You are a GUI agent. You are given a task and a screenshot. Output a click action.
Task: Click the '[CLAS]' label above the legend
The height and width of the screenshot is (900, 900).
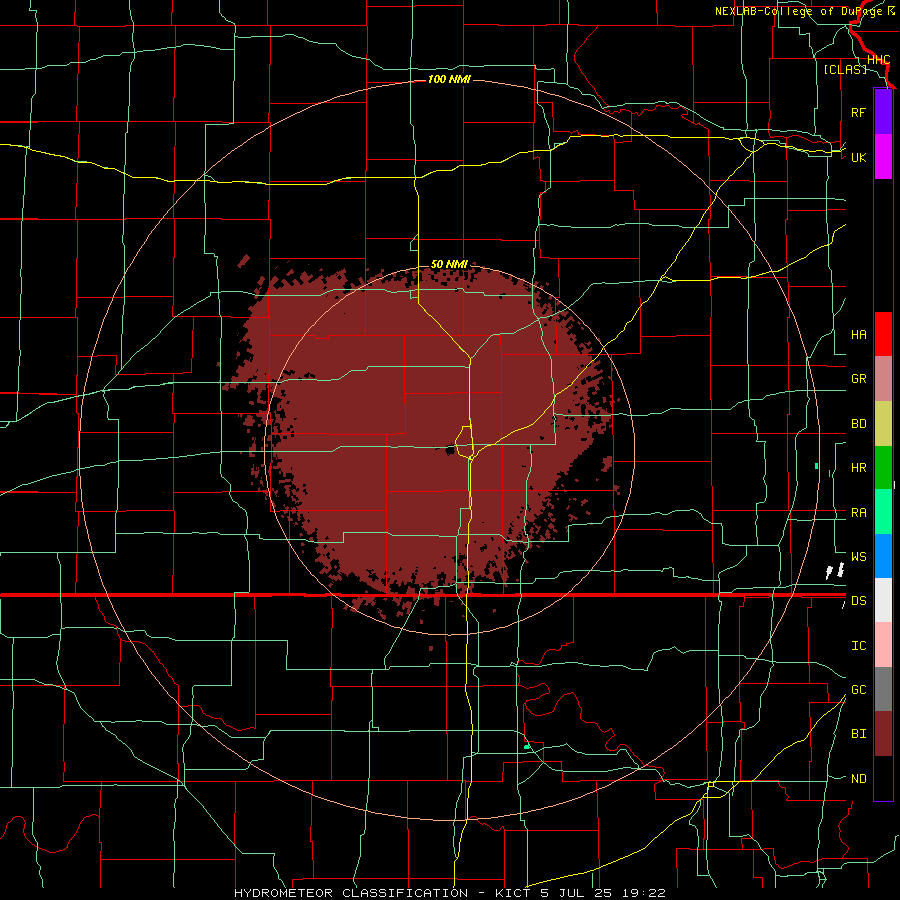point(845,69)
